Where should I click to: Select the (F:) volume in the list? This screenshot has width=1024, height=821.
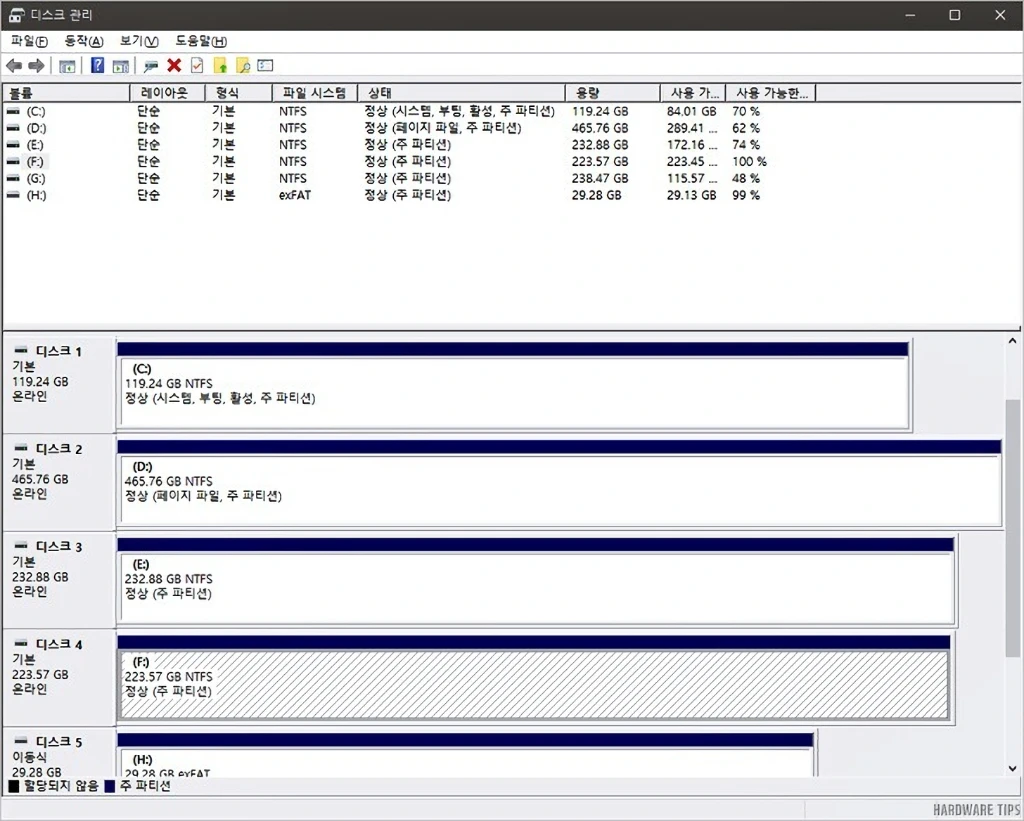pos(36,161)
